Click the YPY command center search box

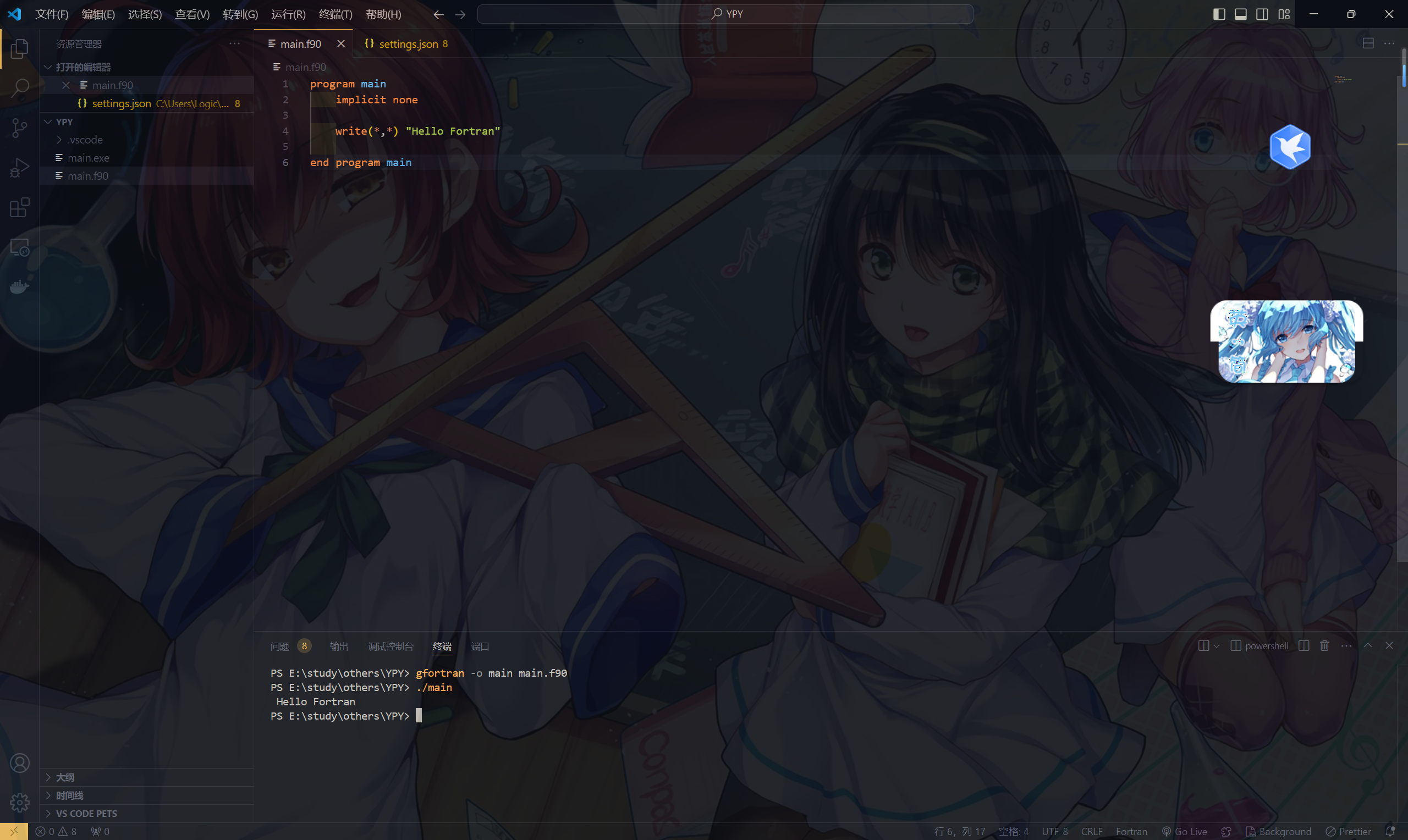pyautogui.click(x=725, y=14)
